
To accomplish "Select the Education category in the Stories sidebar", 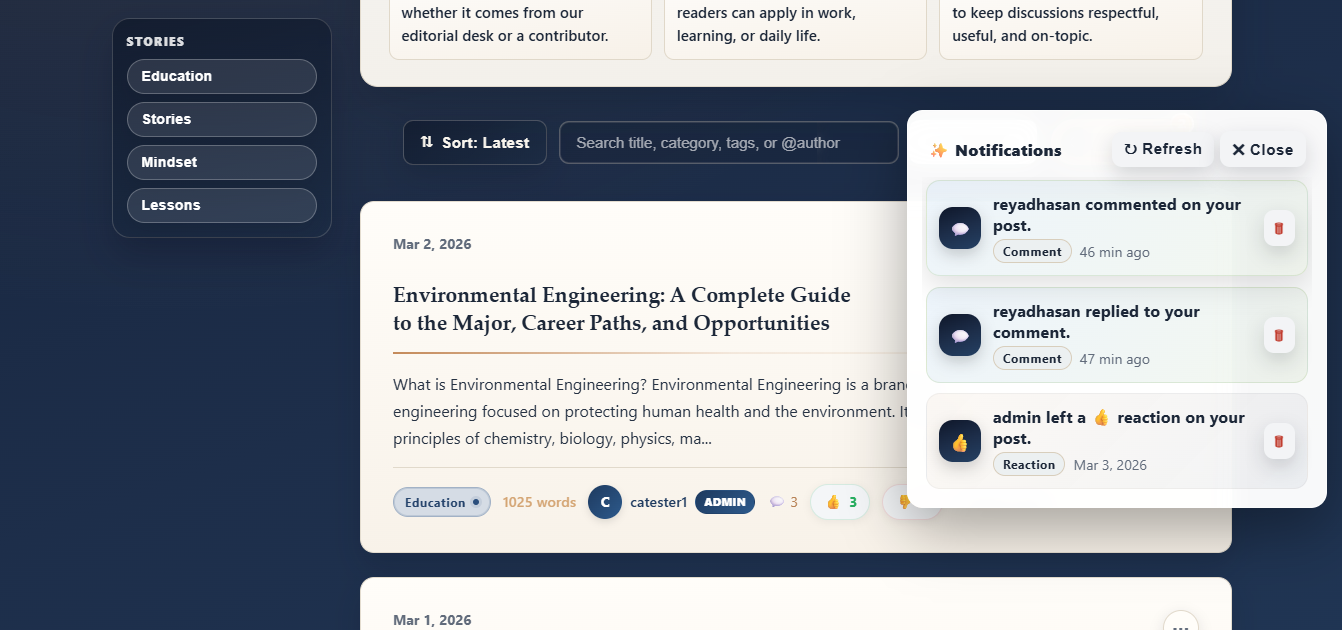I will [222, 76].
